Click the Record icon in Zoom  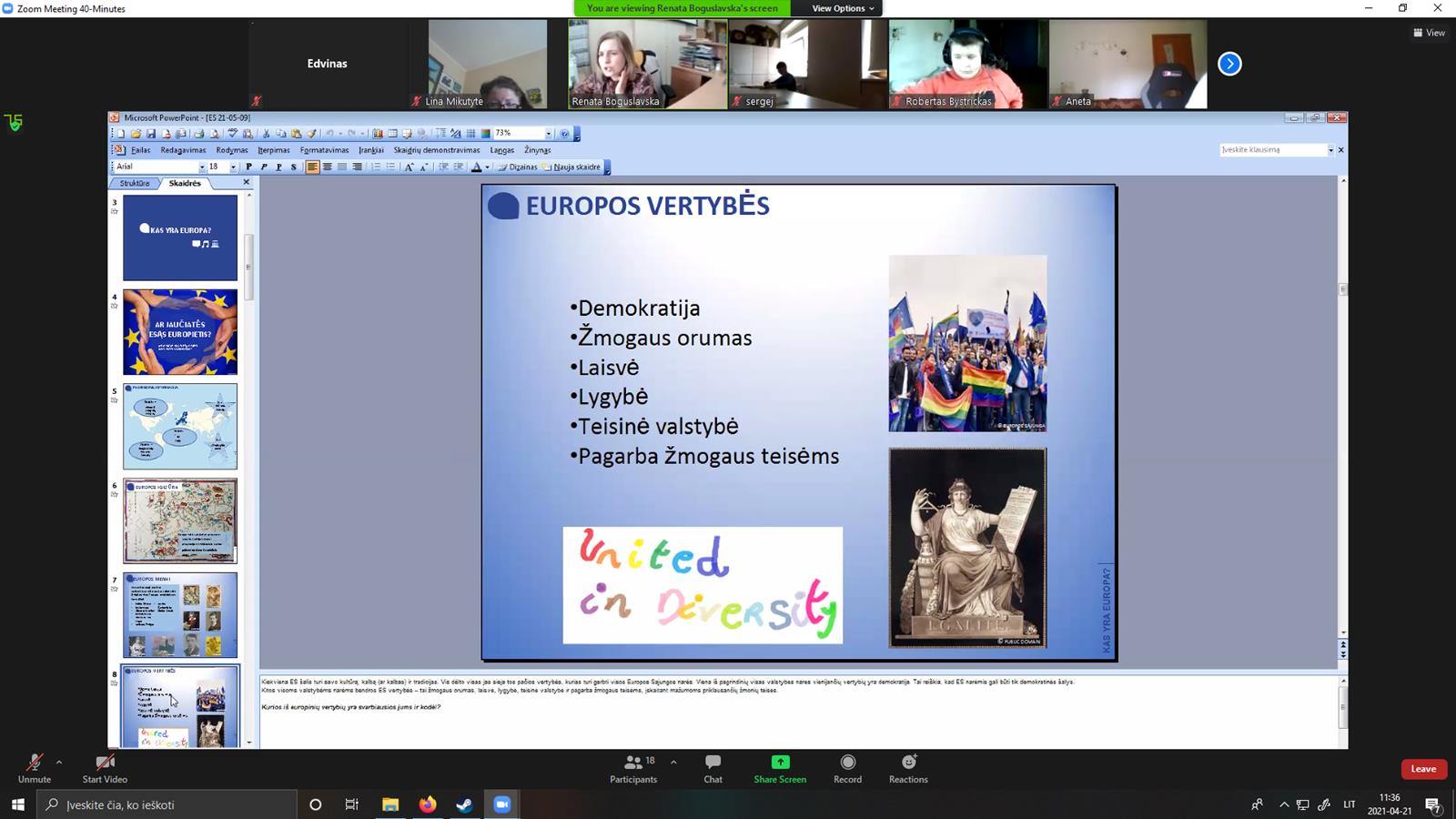click(x=847, y=767)
